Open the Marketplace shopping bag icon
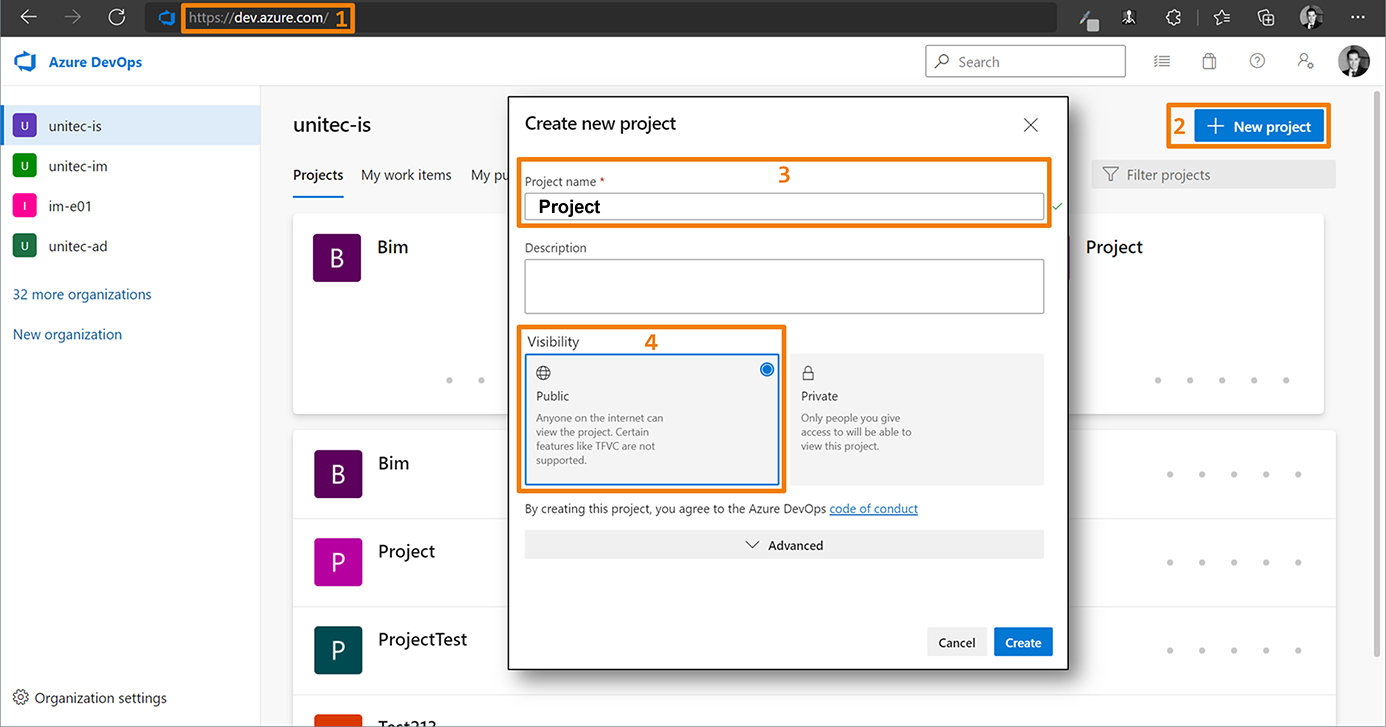1386x727 pixels. pyautogui.click(x=1209, y=61)
